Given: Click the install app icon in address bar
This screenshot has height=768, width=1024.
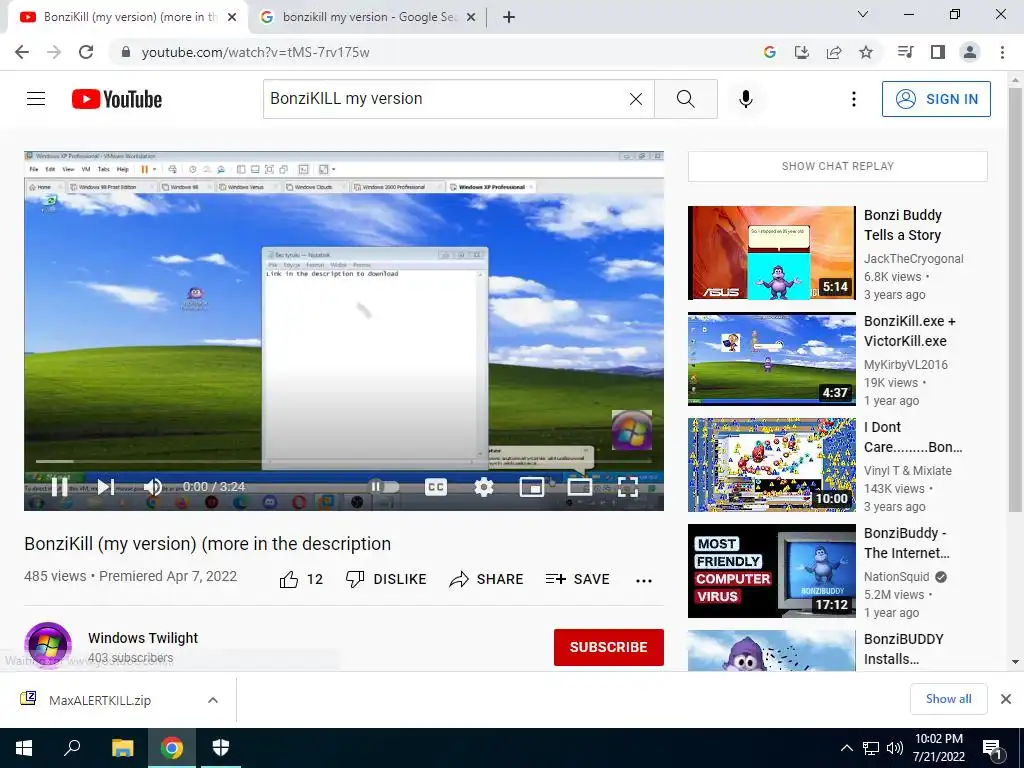Looking at the screenshot, I should (801, 52).
